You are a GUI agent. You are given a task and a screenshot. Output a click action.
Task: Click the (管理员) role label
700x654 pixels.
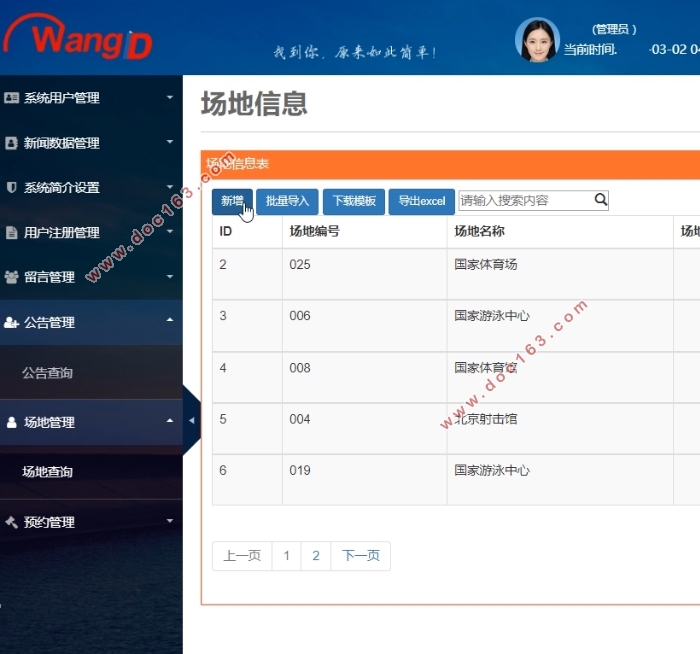point(614,29)
